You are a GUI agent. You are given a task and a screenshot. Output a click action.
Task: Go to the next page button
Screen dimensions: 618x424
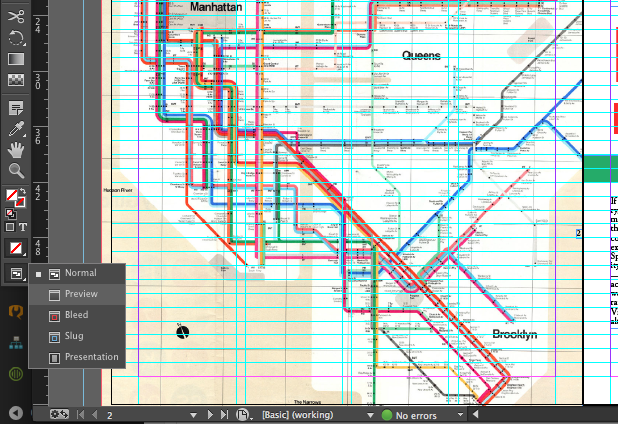click(209, 414)
